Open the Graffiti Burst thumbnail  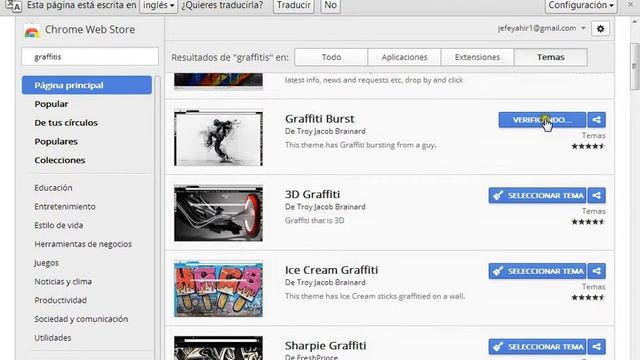[218, 138]
